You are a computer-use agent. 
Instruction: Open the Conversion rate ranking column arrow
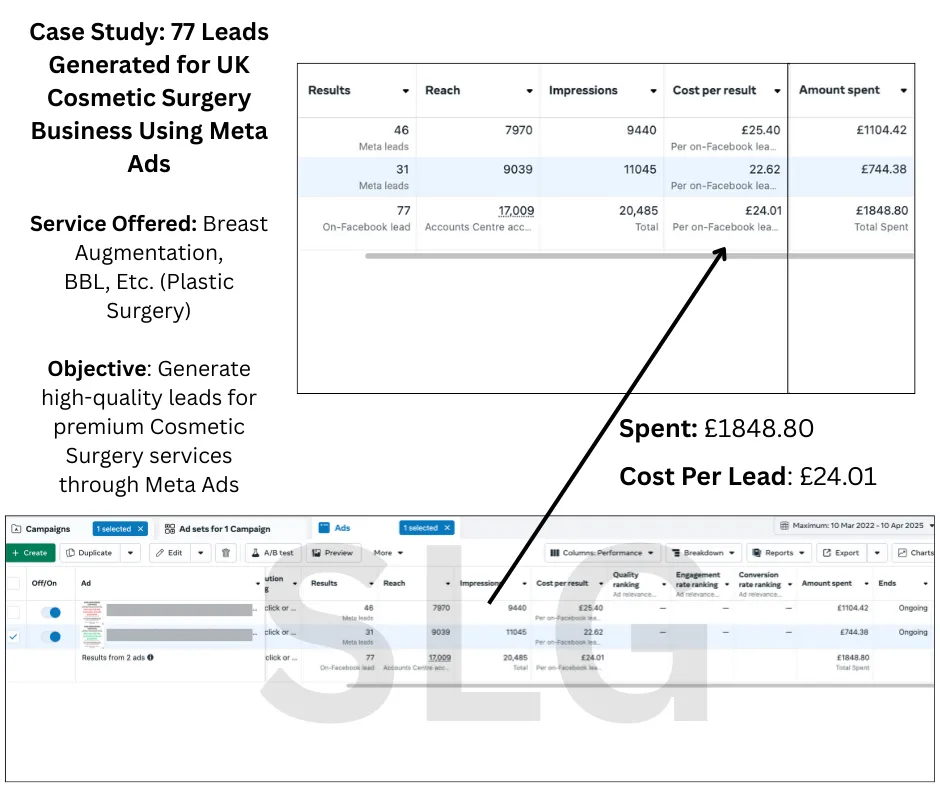coord(790,584)
